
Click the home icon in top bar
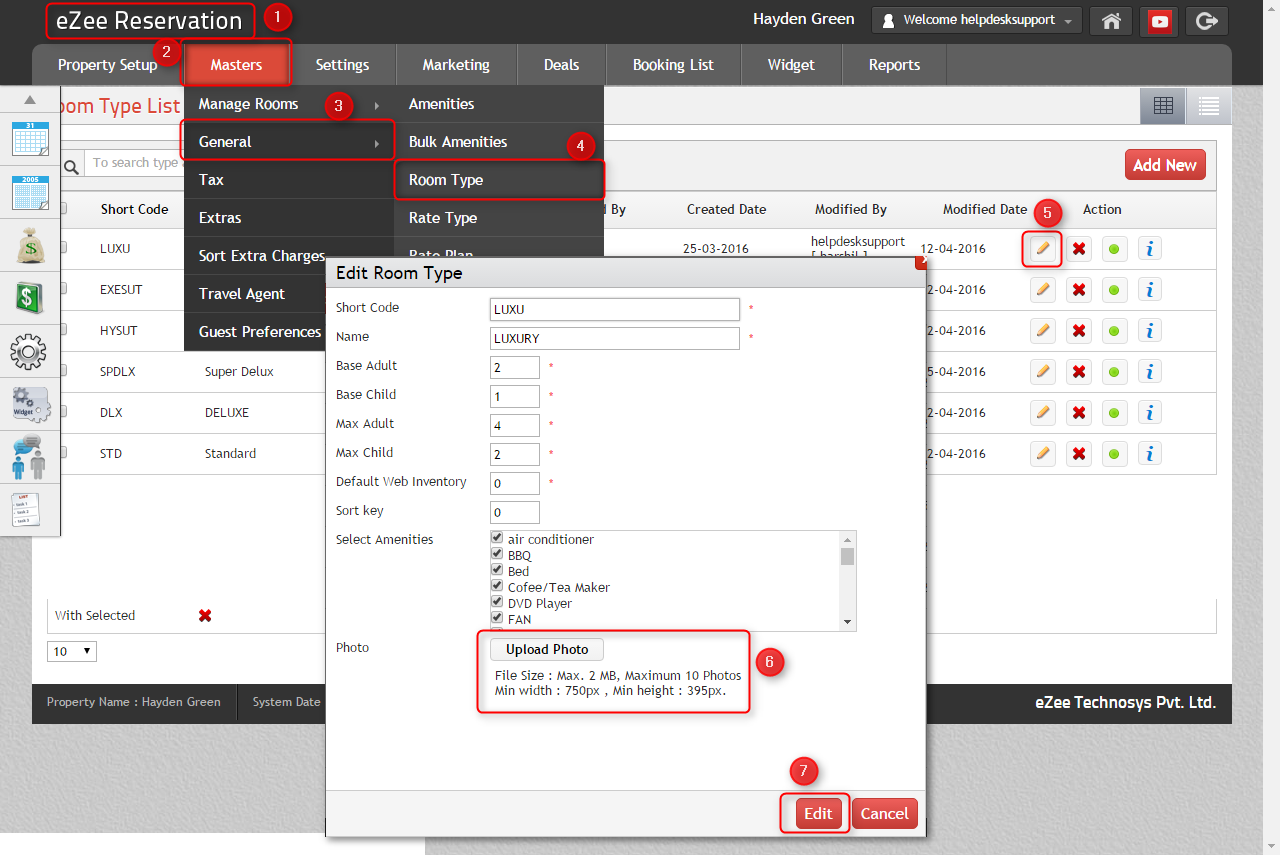(1111, 20)
